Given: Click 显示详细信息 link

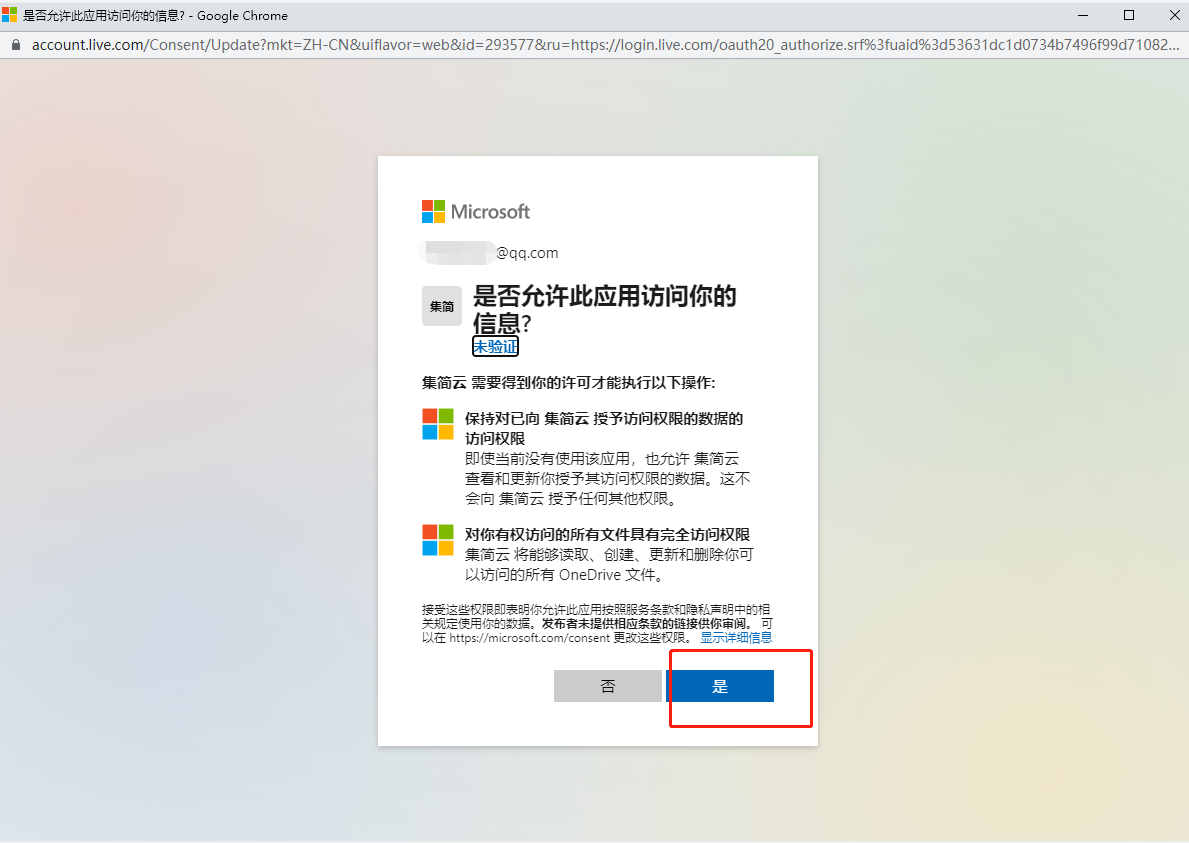Looking at the screenshot, I should click(x=736, y=638).
